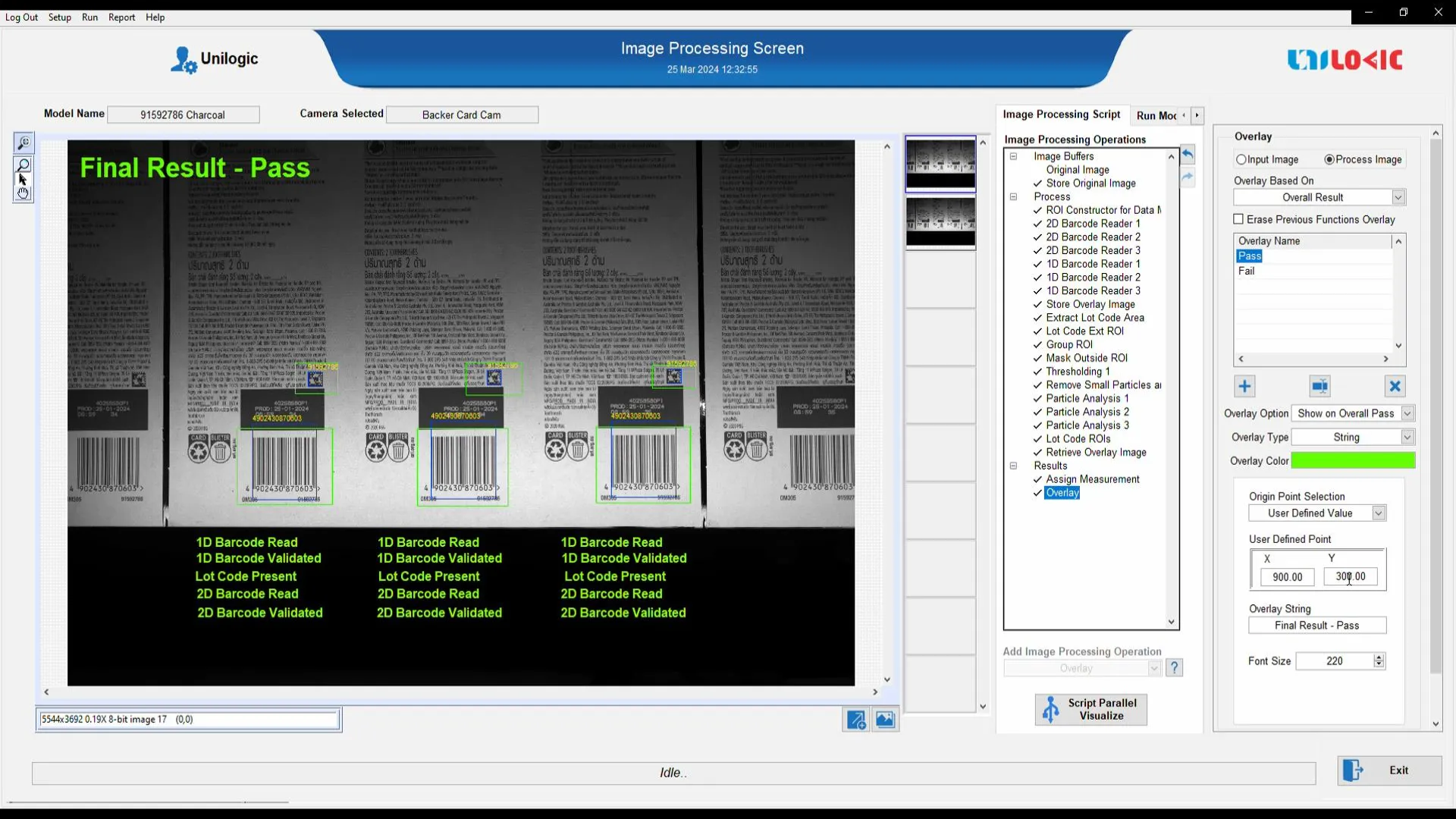This screenshot has width=1456, height=819.
Task: Click the undo arrow beside operations list
Action: point(1188,155)
